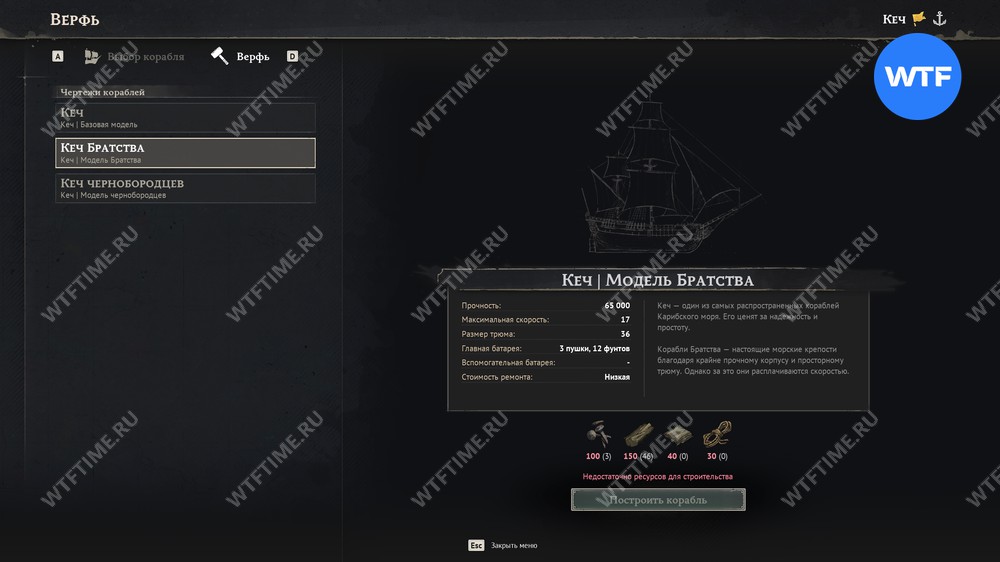Click the Построить корабль button

[x=658, y=499]
